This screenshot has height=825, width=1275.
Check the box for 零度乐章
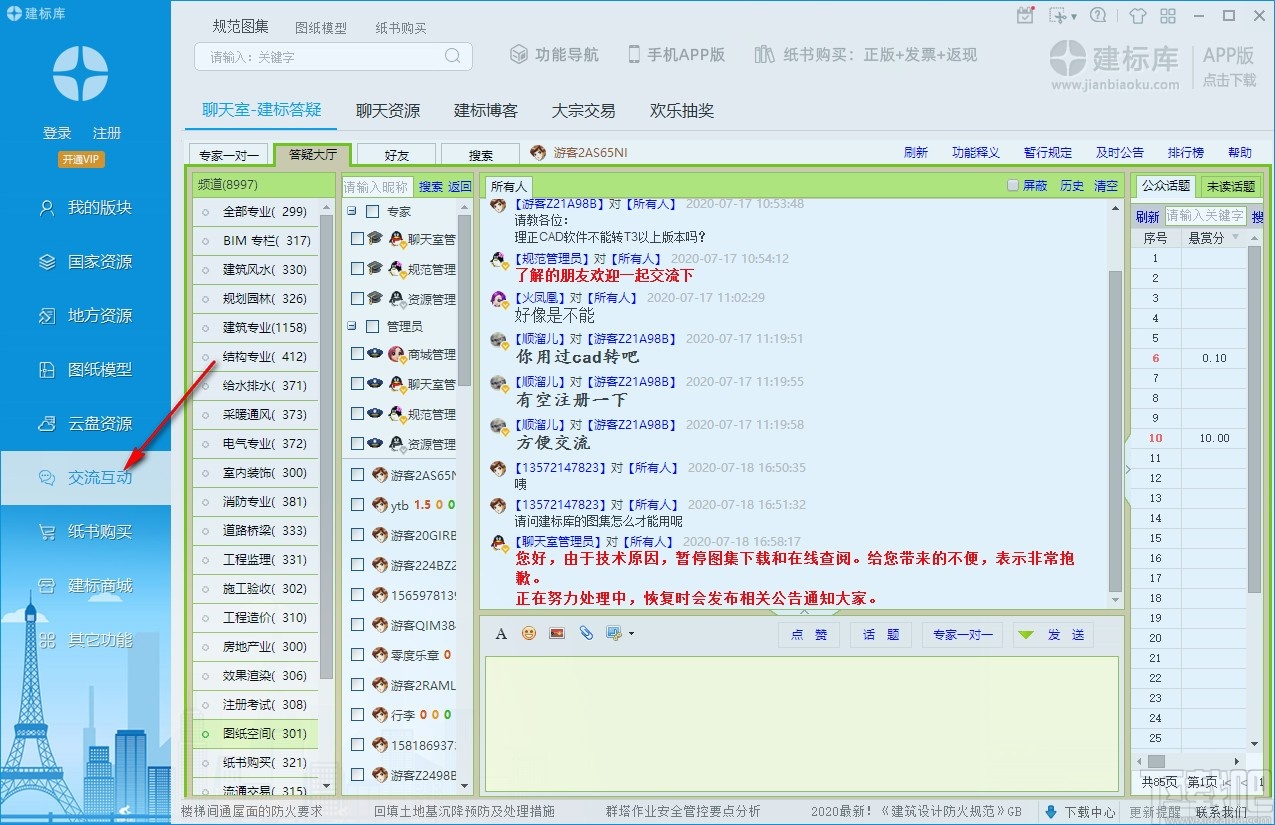click(358, 655)
